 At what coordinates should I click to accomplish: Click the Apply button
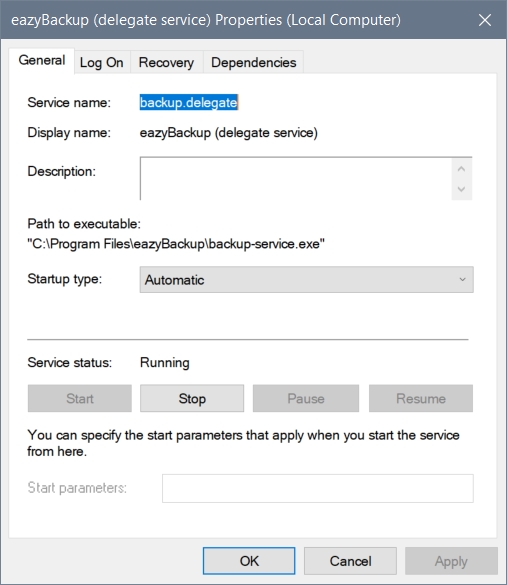click(451, 561)
